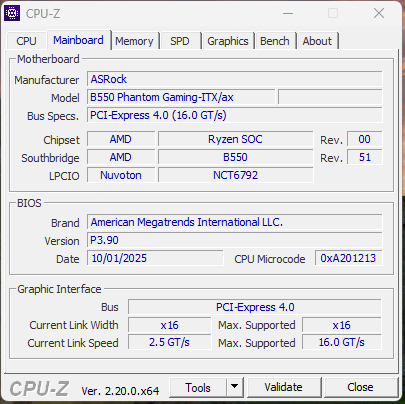Click the NCT6792 LPCIO field

coord(236,175)
